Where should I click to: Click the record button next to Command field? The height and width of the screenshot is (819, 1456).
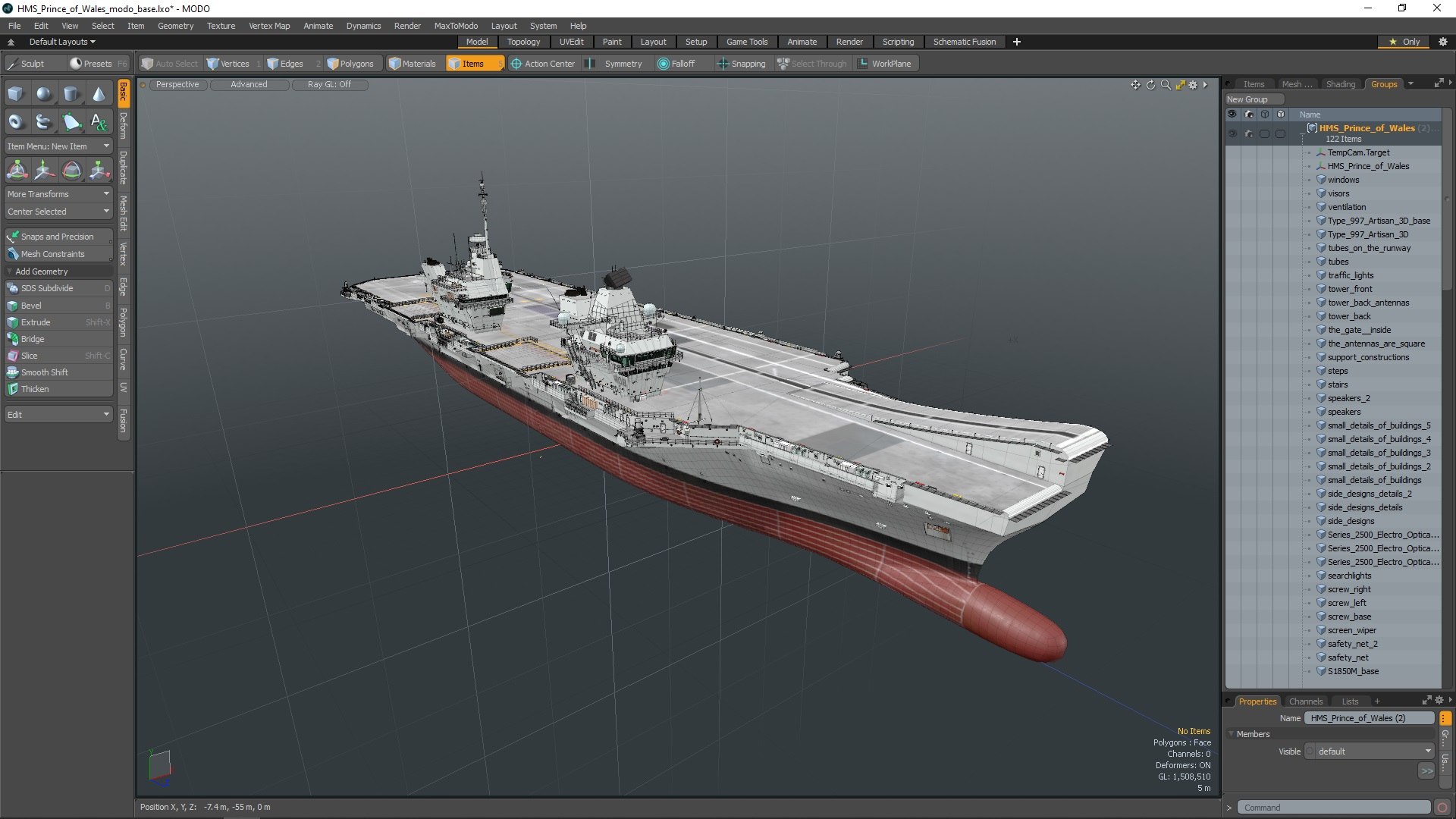(1442, 808)
